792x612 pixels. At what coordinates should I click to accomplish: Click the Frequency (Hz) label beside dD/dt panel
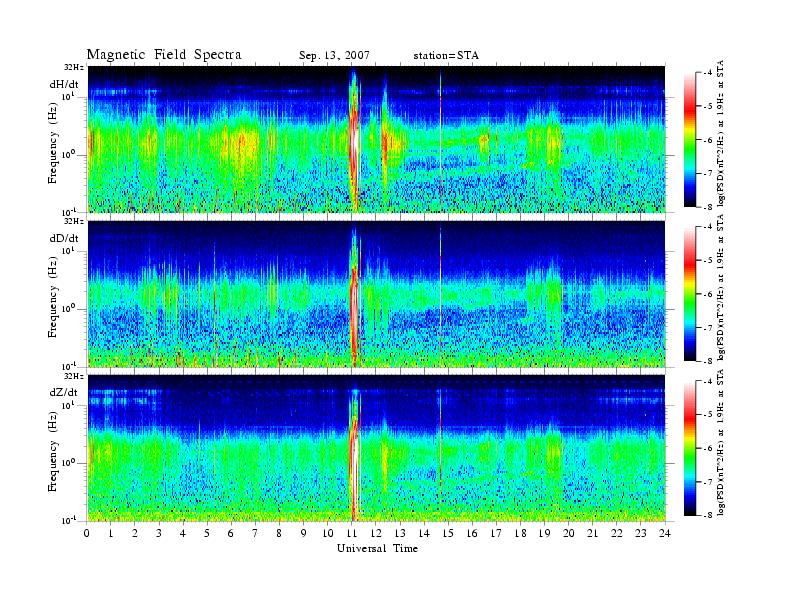point(53,296)
